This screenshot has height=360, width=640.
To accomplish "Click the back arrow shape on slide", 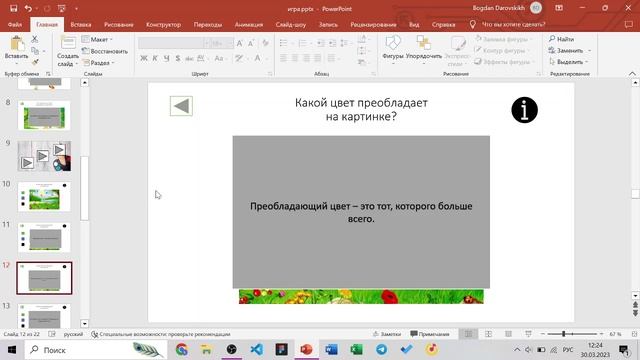I will point(181,106).
